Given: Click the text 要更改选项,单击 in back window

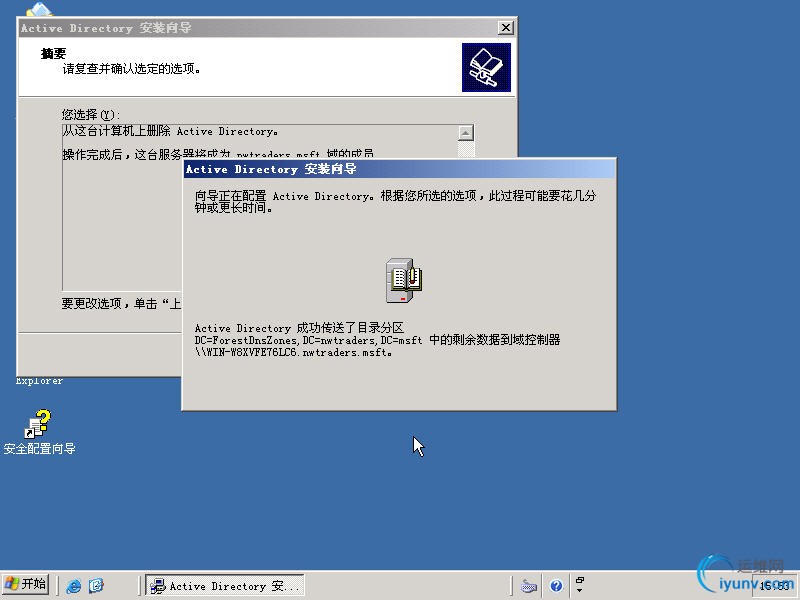Looking at the screenshot, I should pos(109,304).
